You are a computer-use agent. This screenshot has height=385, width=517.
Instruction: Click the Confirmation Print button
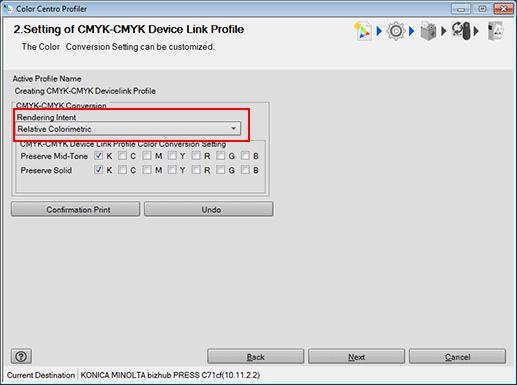pyautogui.click(x=76, y=209)
